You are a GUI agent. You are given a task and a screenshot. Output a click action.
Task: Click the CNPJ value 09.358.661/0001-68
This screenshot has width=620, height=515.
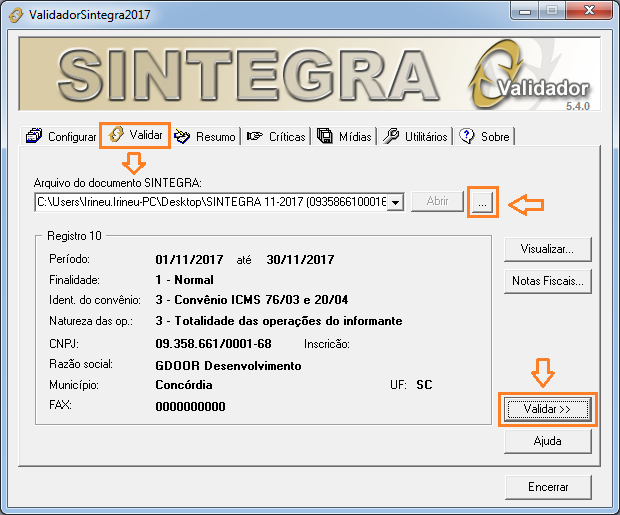pos(214,344)
